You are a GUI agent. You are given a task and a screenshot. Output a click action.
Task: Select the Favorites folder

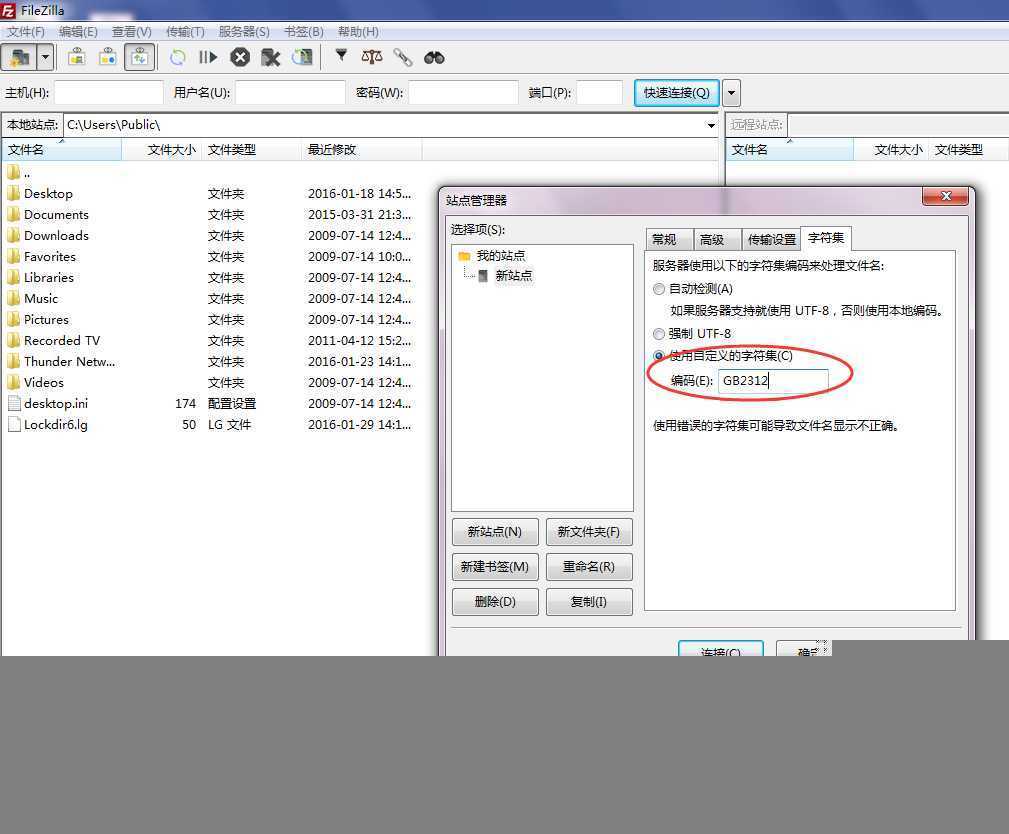click(x=50, y=256)
